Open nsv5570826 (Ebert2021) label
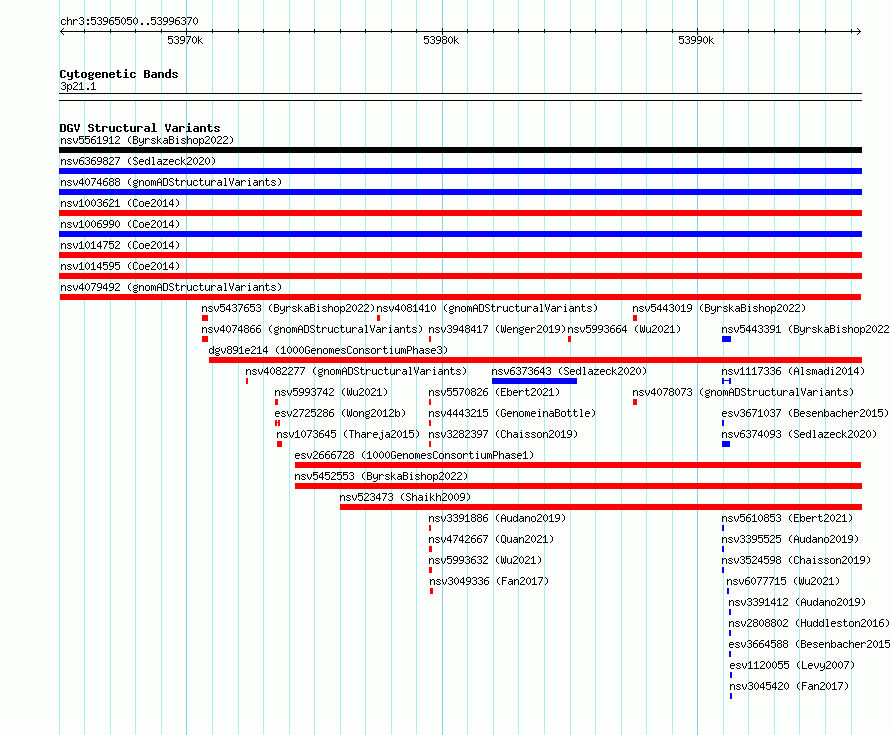Image resolution: width=890 pixels, height=735 pixels. click(494, 392)
